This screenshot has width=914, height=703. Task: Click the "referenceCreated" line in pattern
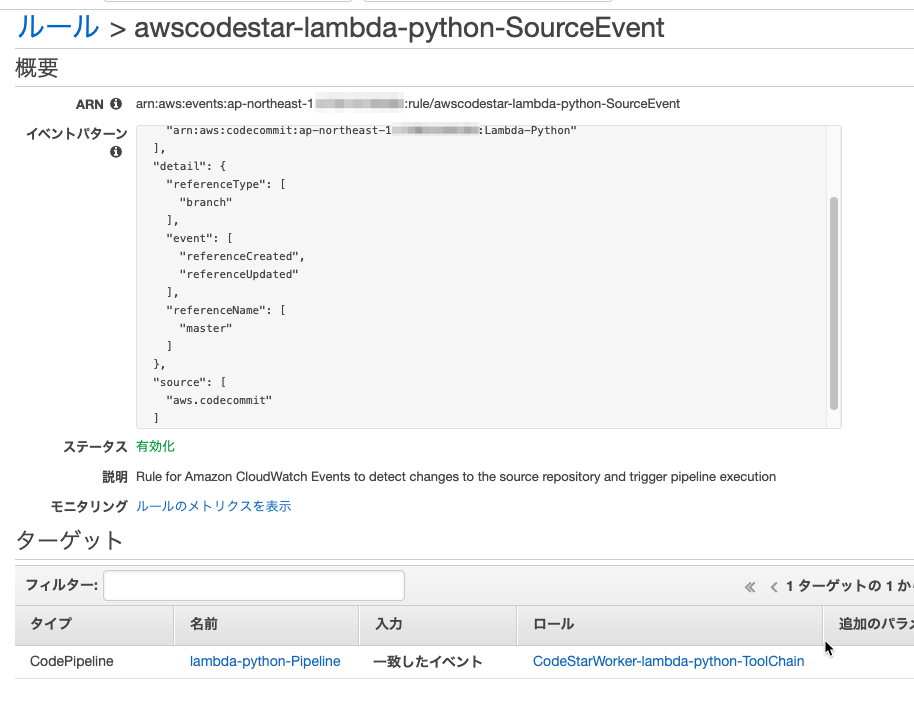click(242, 256)
